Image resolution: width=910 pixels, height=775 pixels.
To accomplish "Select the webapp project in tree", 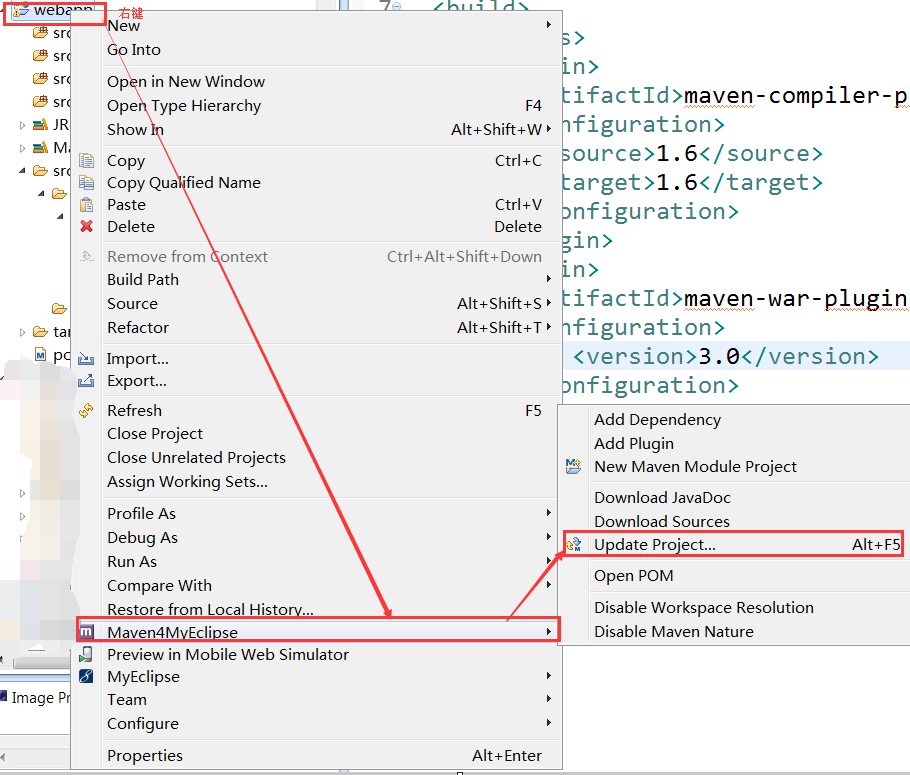I will click(x=58, y=11).
